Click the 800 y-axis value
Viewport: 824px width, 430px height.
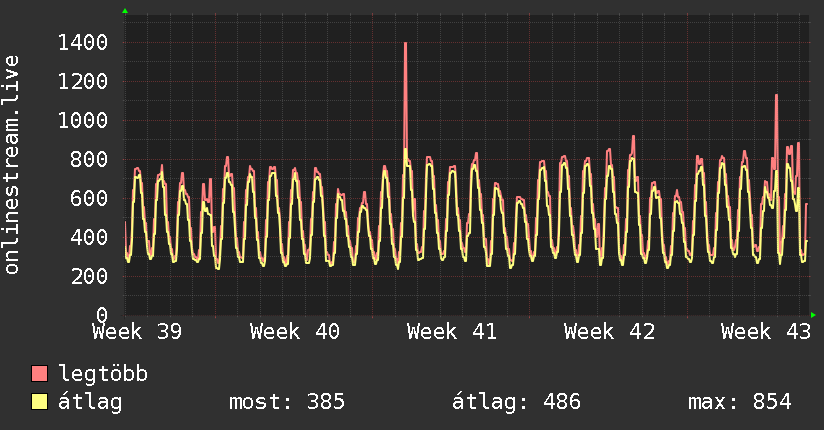click(89, 159)
